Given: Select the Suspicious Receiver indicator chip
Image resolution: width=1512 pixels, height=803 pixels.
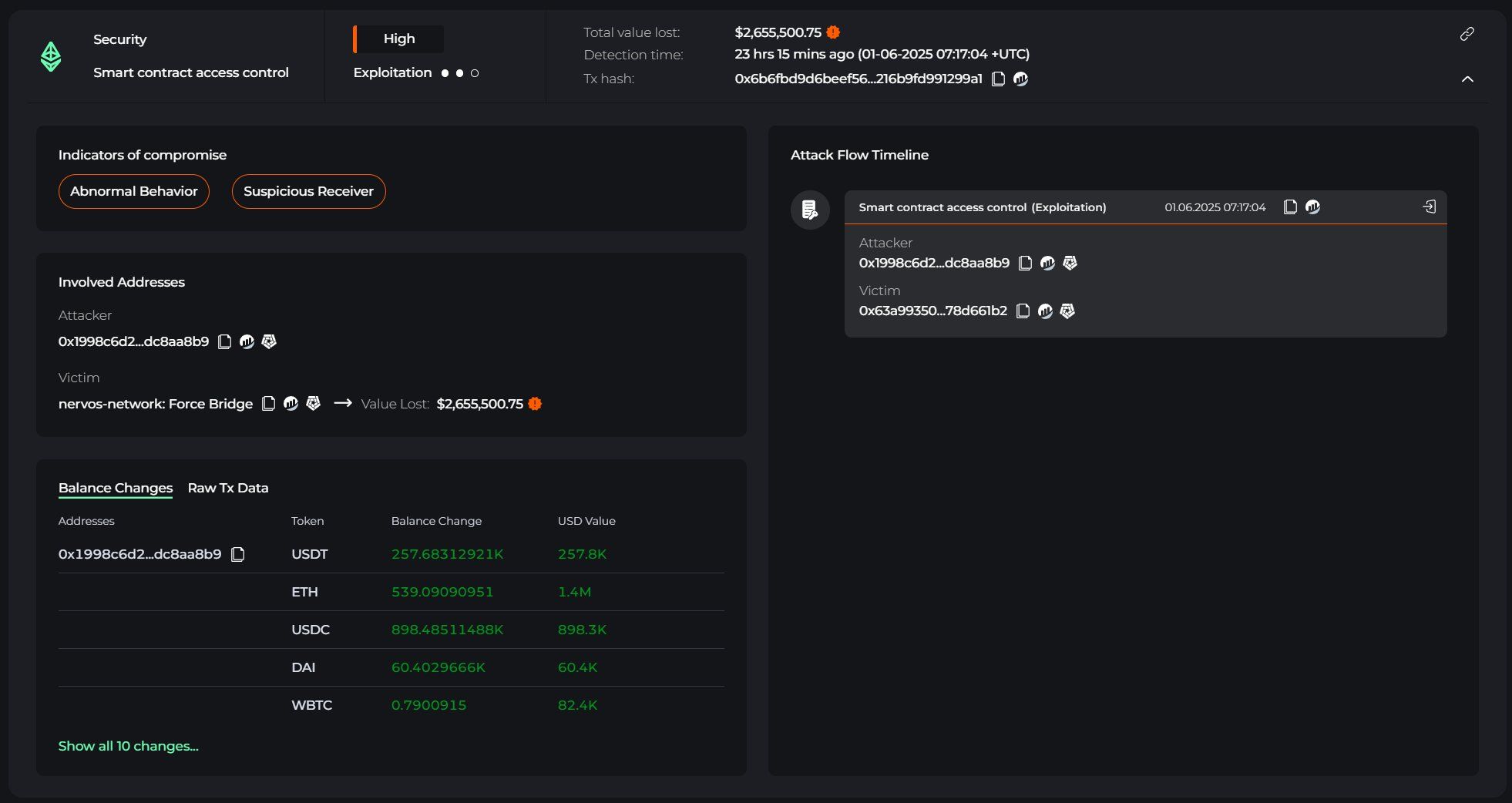Looking at the screenshot, I should (x=308, y=191).
